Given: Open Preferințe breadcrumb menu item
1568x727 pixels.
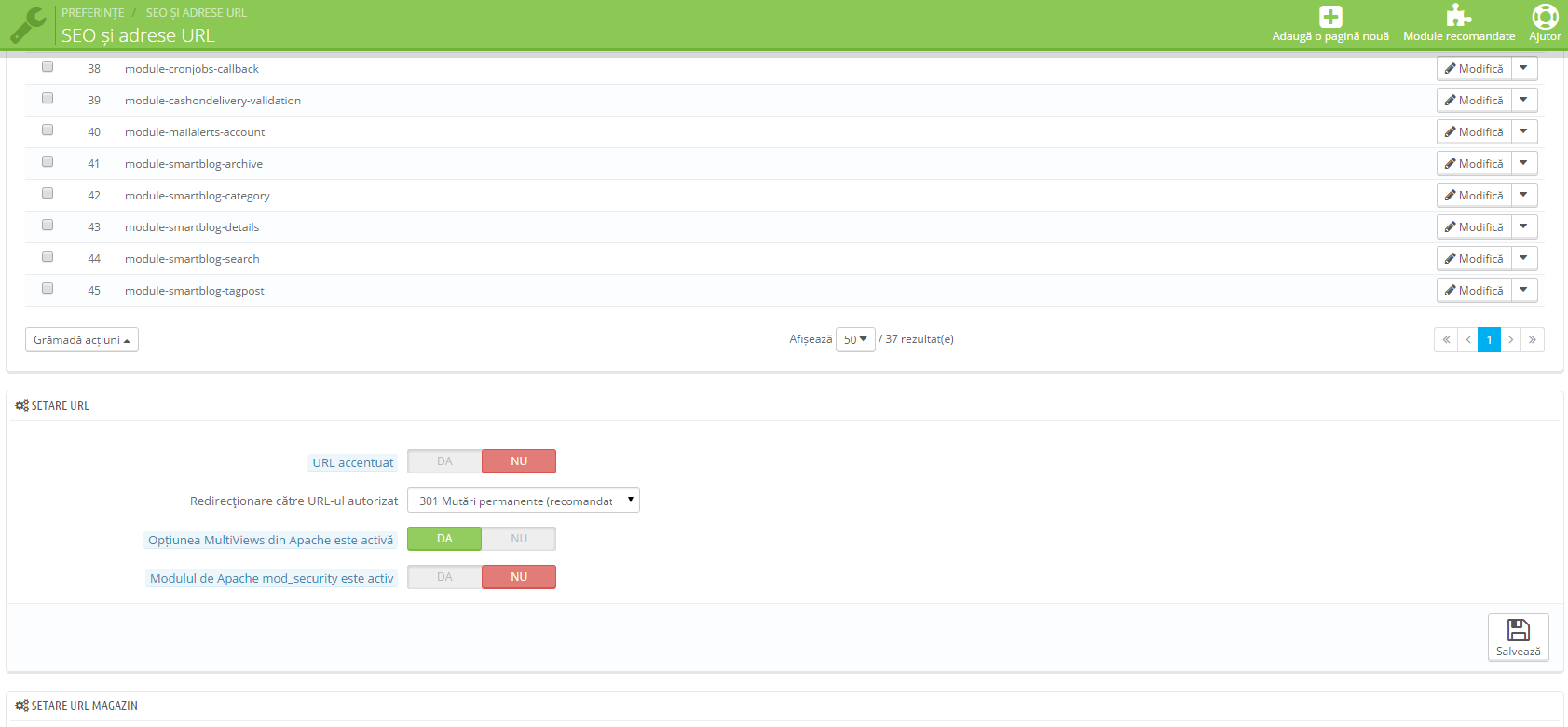Looking at the screenshot, I should click(93, 13).
